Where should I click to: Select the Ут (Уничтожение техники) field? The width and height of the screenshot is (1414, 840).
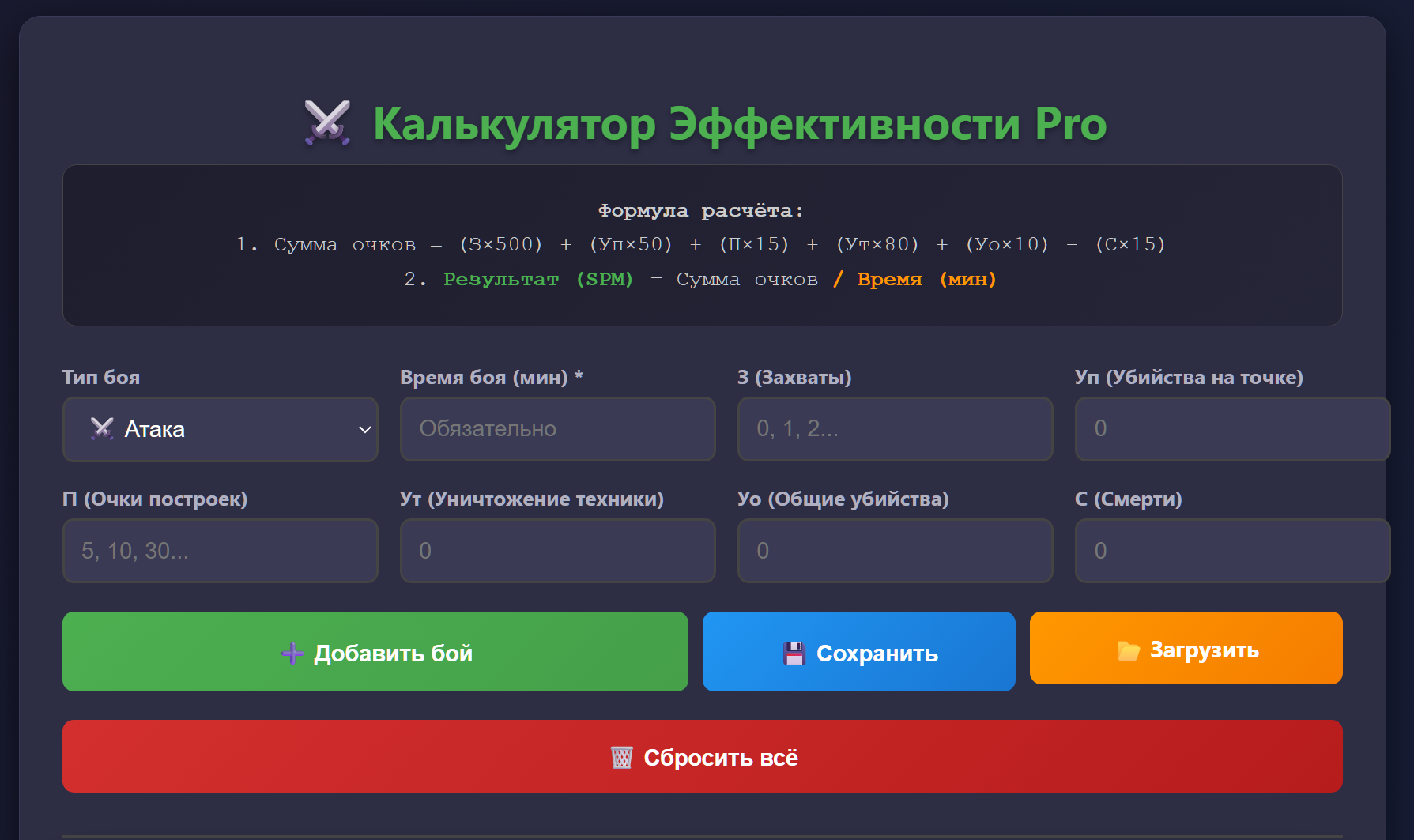(557, 551)
